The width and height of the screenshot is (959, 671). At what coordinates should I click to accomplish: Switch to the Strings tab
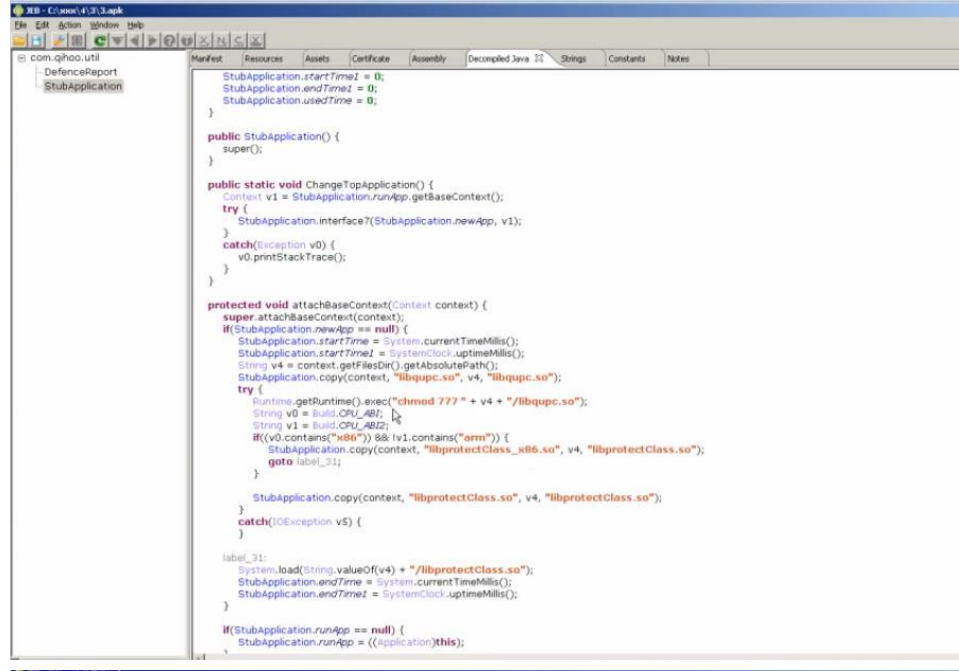point(573,59)
